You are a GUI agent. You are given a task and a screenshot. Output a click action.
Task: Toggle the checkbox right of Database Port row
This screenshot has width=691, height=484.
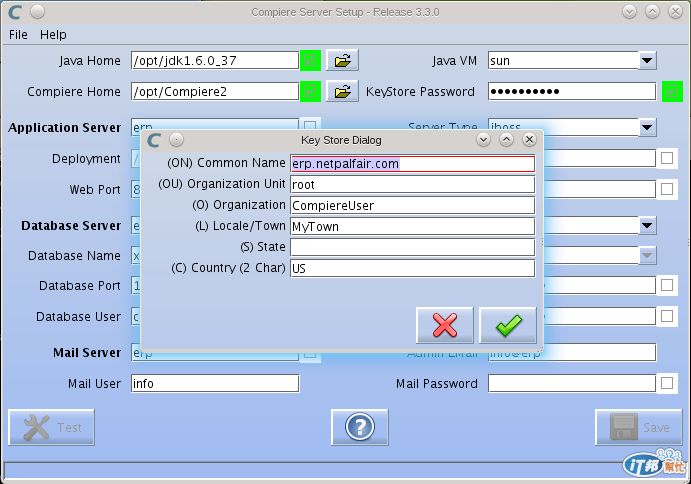[x=667, y=285]
